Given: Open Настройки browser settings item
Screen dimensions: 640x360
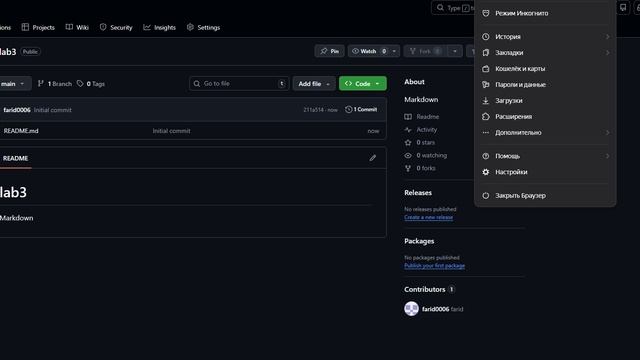Looking at the screenshot, I should 545,172.
